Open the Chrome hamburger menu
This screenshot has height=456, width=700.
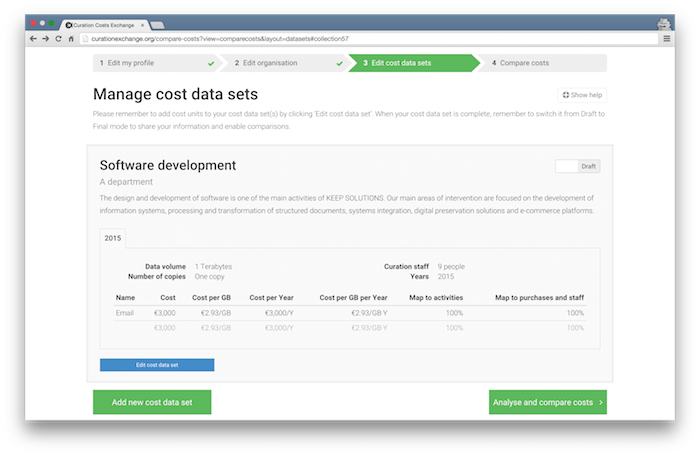[667, 39]
